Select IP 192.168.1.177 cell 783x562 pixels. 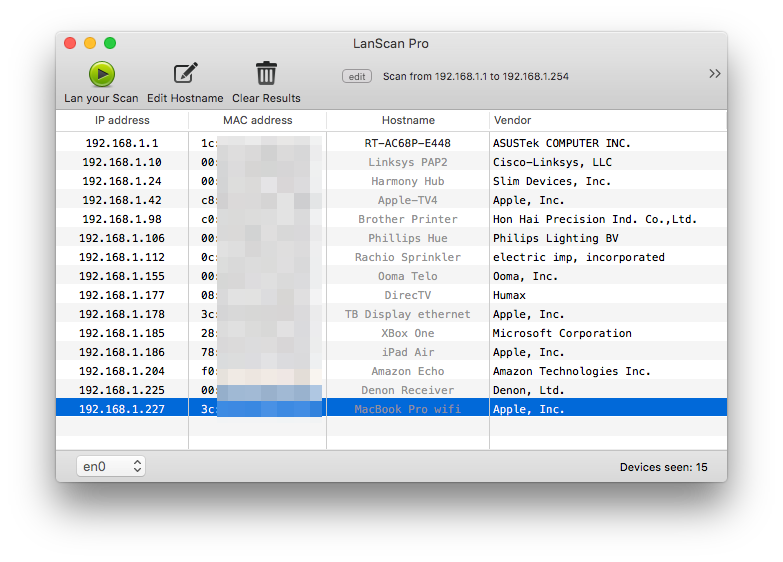(x=122, y=295)
